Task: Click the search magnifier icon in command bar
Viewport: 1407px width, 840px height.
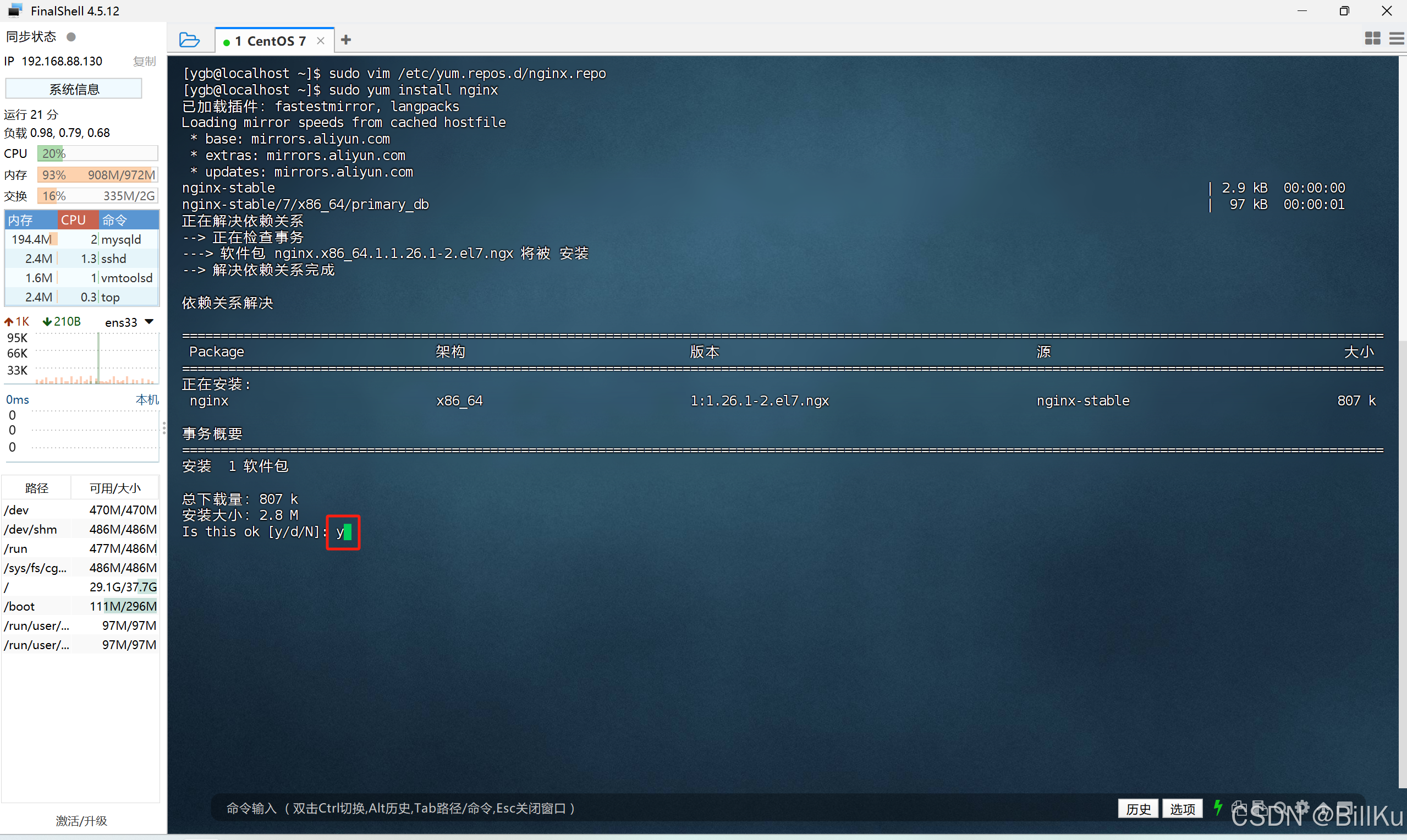Action: click(1281, 808)
